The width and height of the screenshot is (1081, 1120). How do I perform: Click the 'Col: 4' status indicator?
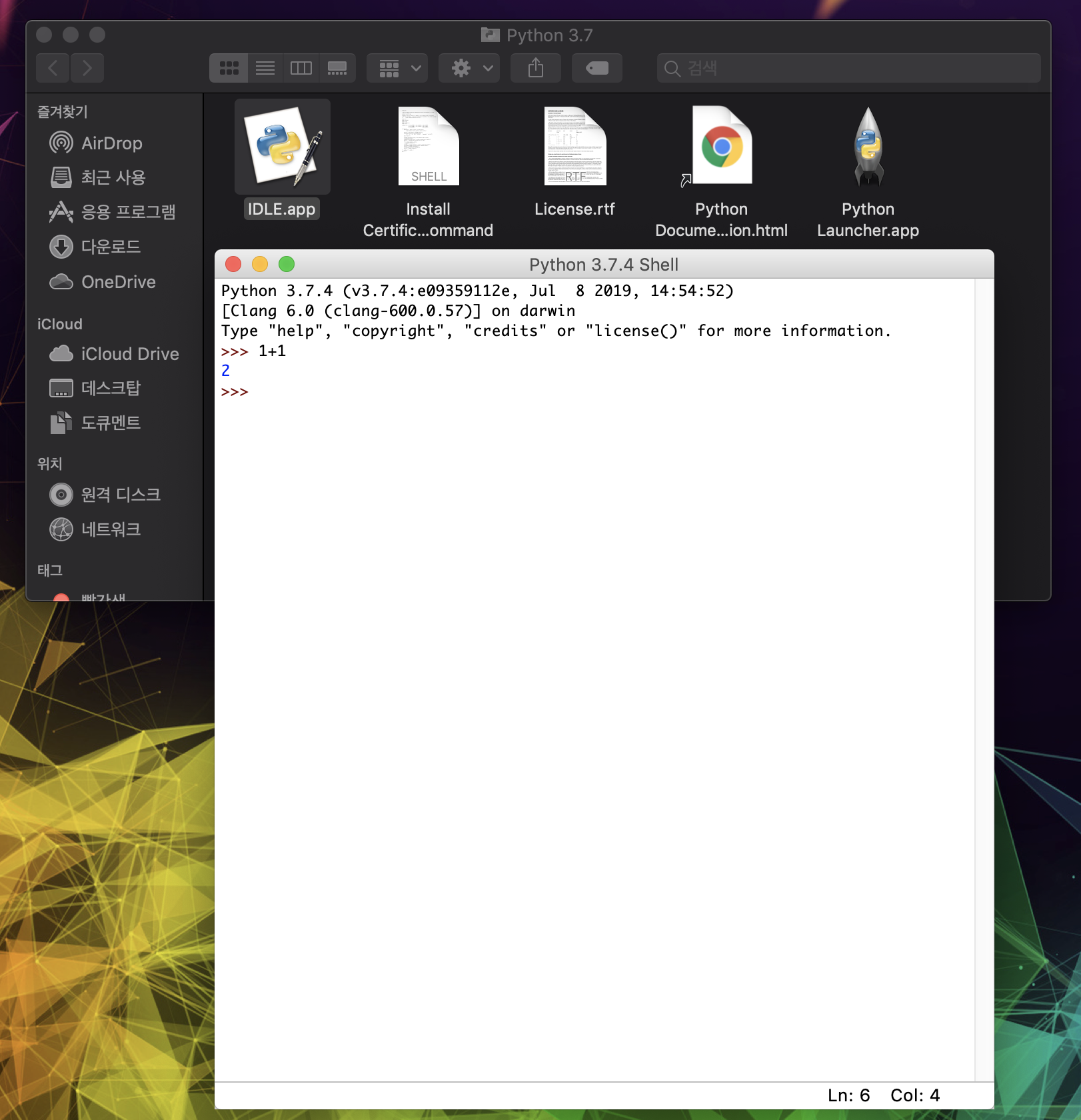pyautogui.click(x=914, y=1095)
